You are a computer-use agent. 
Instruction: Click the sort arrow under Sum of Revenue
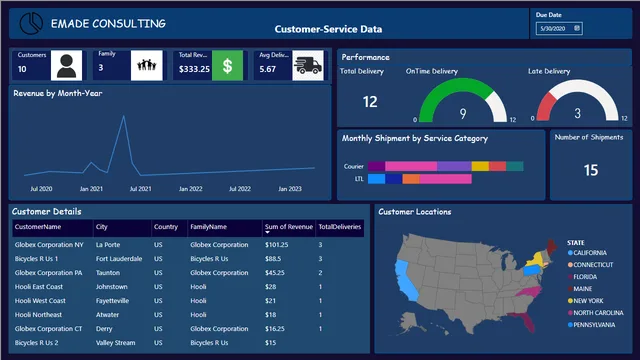point(267,233)
